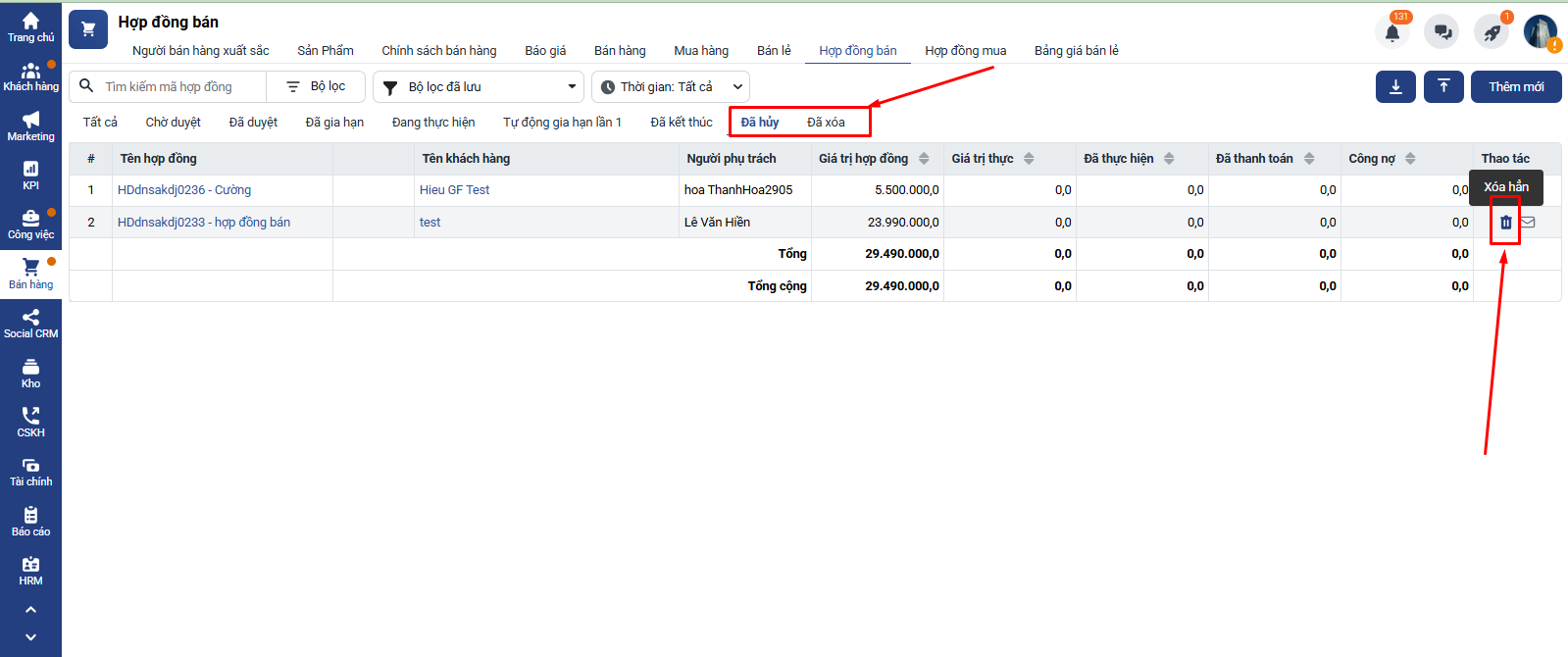Go to CSKH module in sidebar
Screen dimensions: 1568x657
pos(30,423)
